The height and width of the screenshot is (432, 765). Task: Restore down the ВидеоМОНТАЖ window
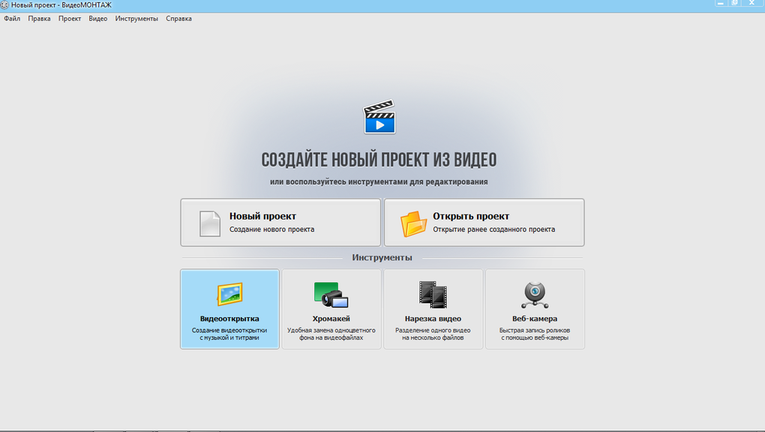(735, 3)
